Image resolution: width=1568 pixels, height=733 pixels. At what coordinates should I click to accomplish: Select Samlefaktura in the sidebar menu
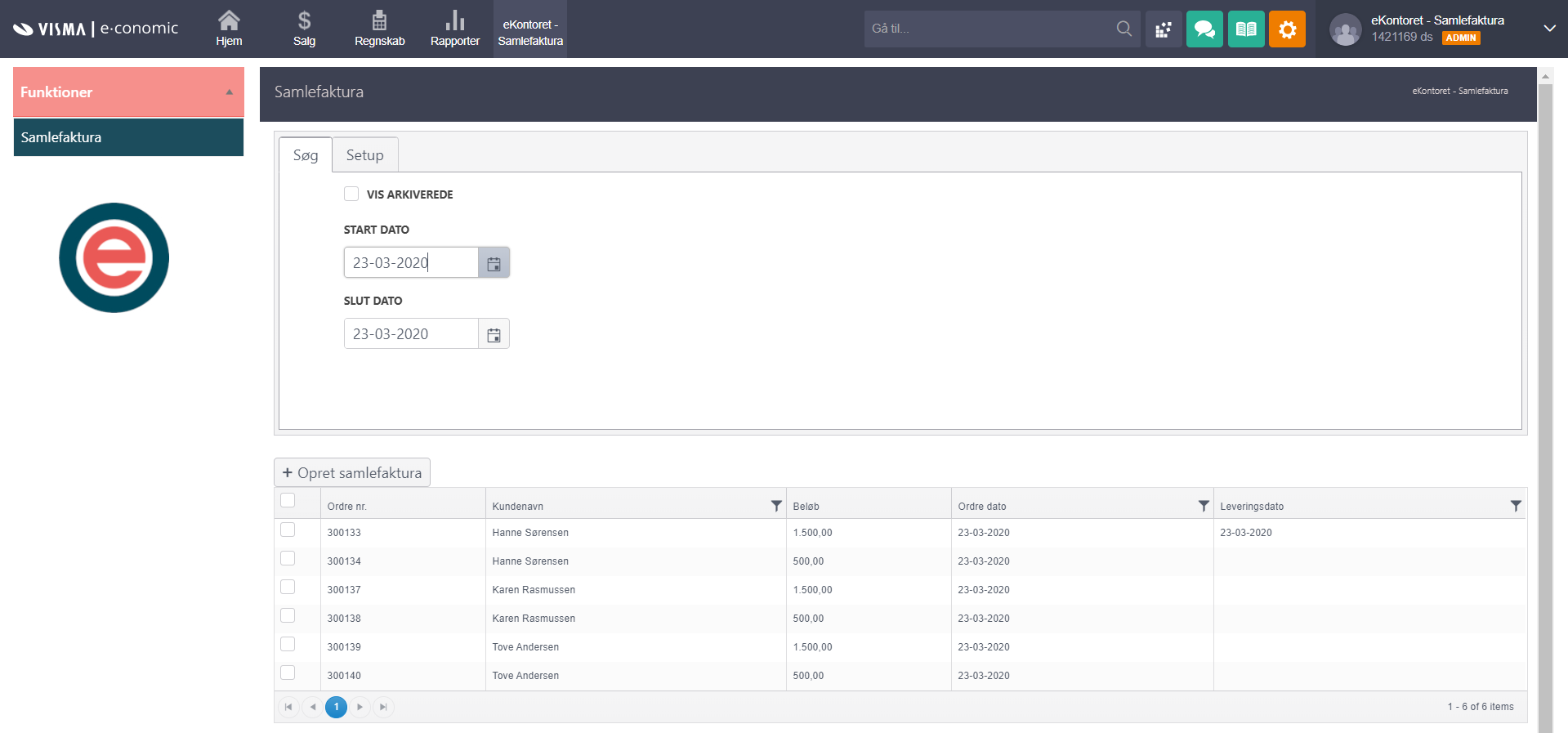(x=128, y=137)
